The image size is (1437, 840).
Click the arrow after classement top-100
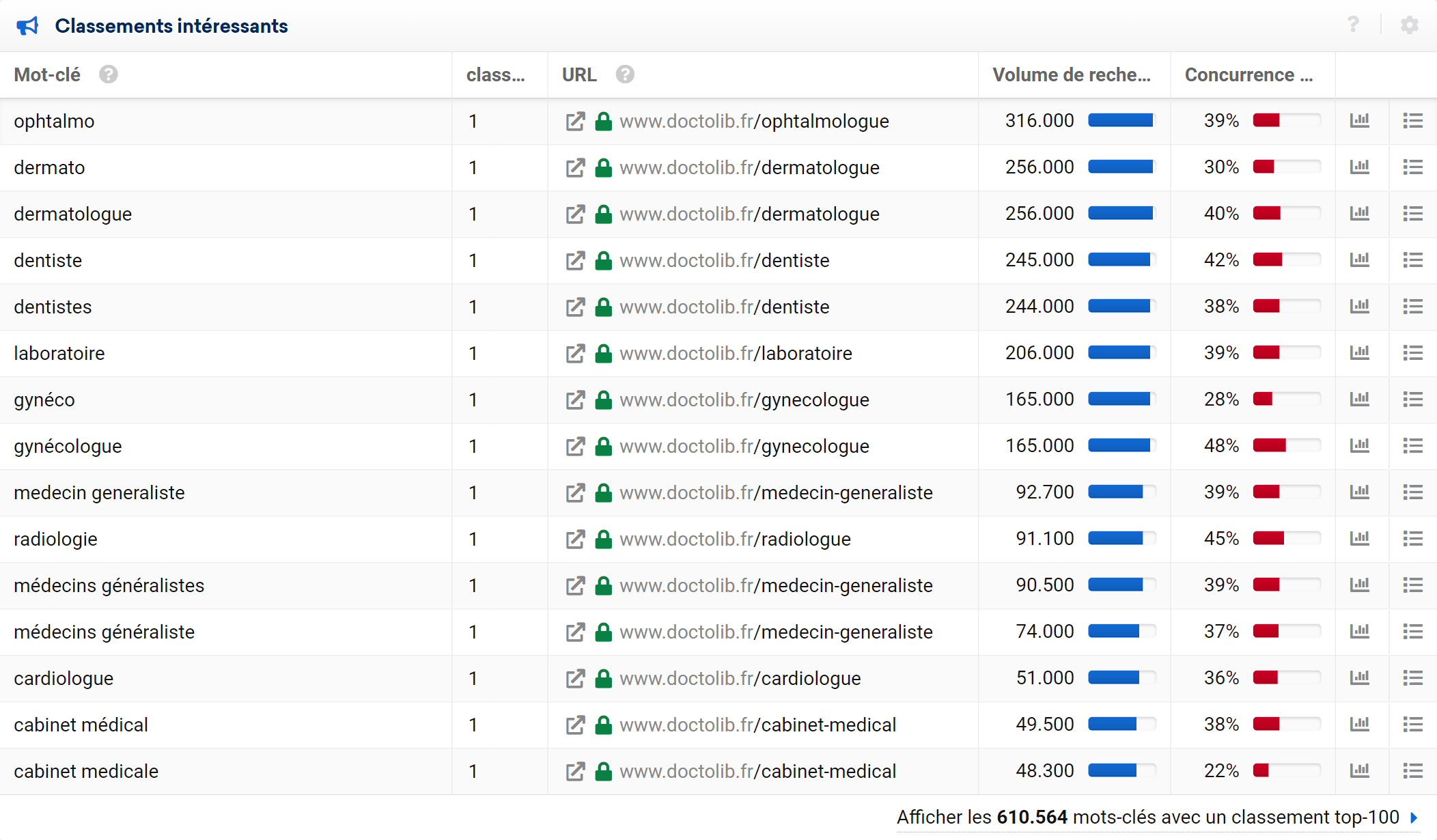pos(1414,817)
